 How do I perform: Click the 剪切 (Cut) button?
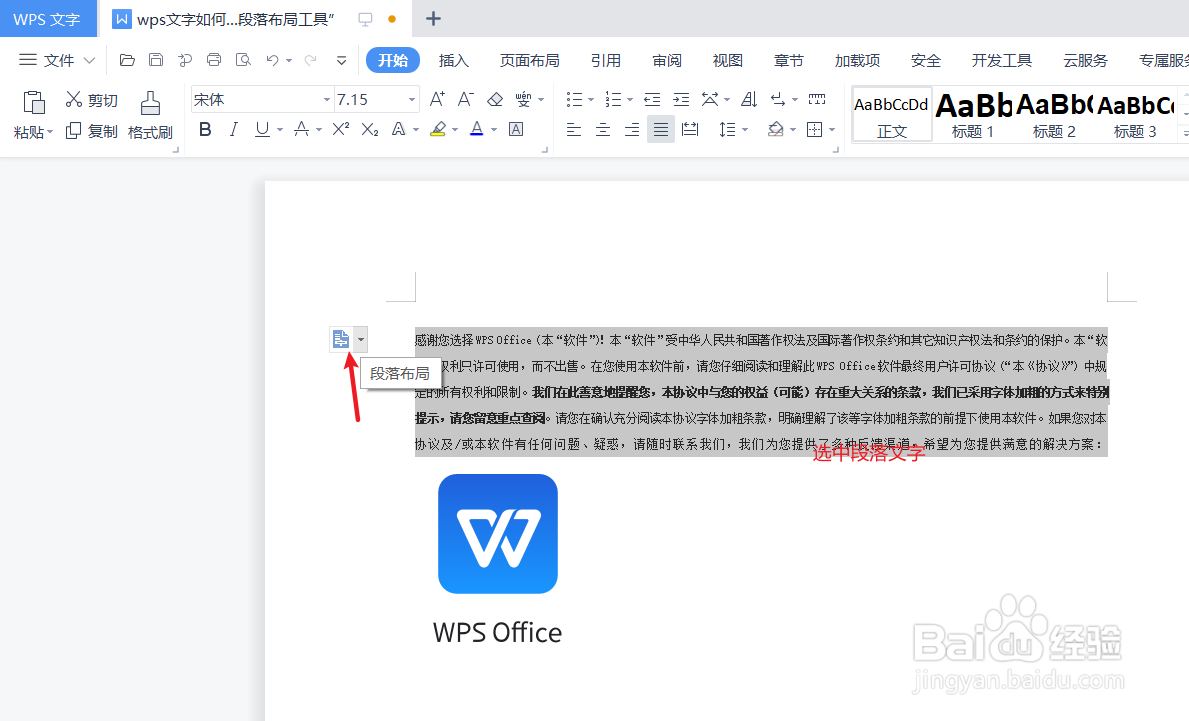tap(92, 100)
